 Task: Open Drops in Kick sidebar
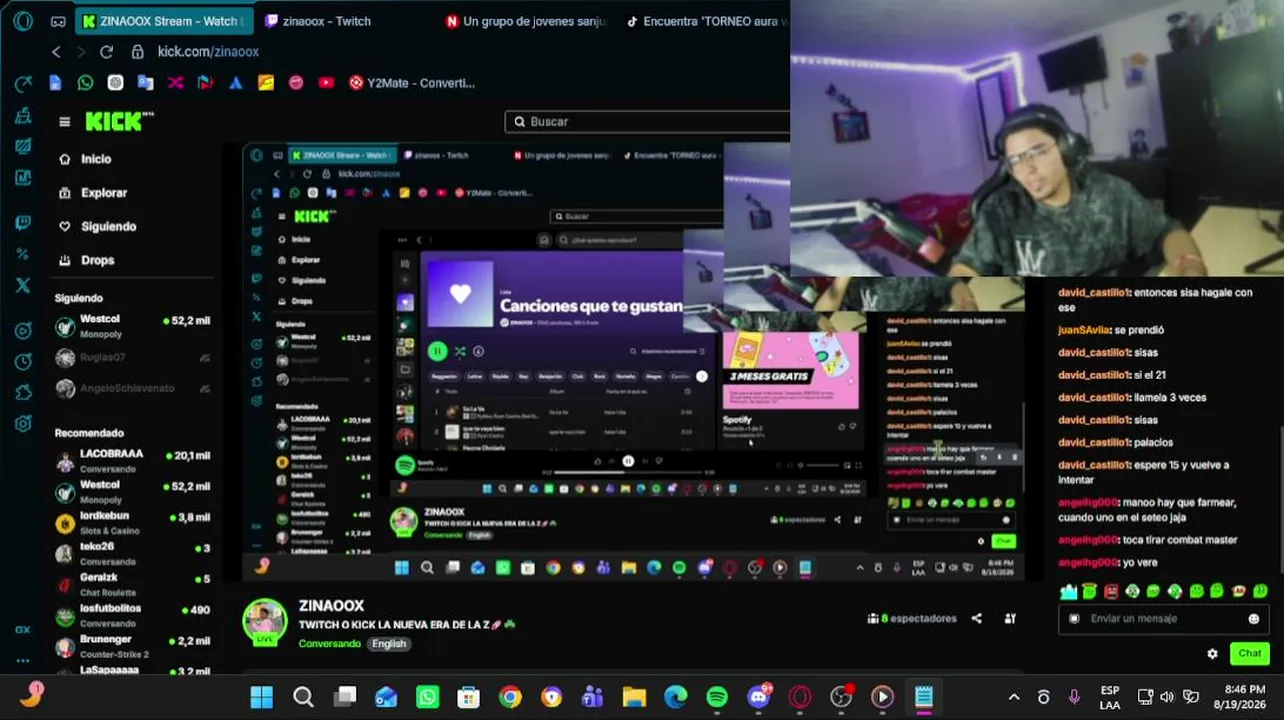pyautogui.click(x=88, y=260)
